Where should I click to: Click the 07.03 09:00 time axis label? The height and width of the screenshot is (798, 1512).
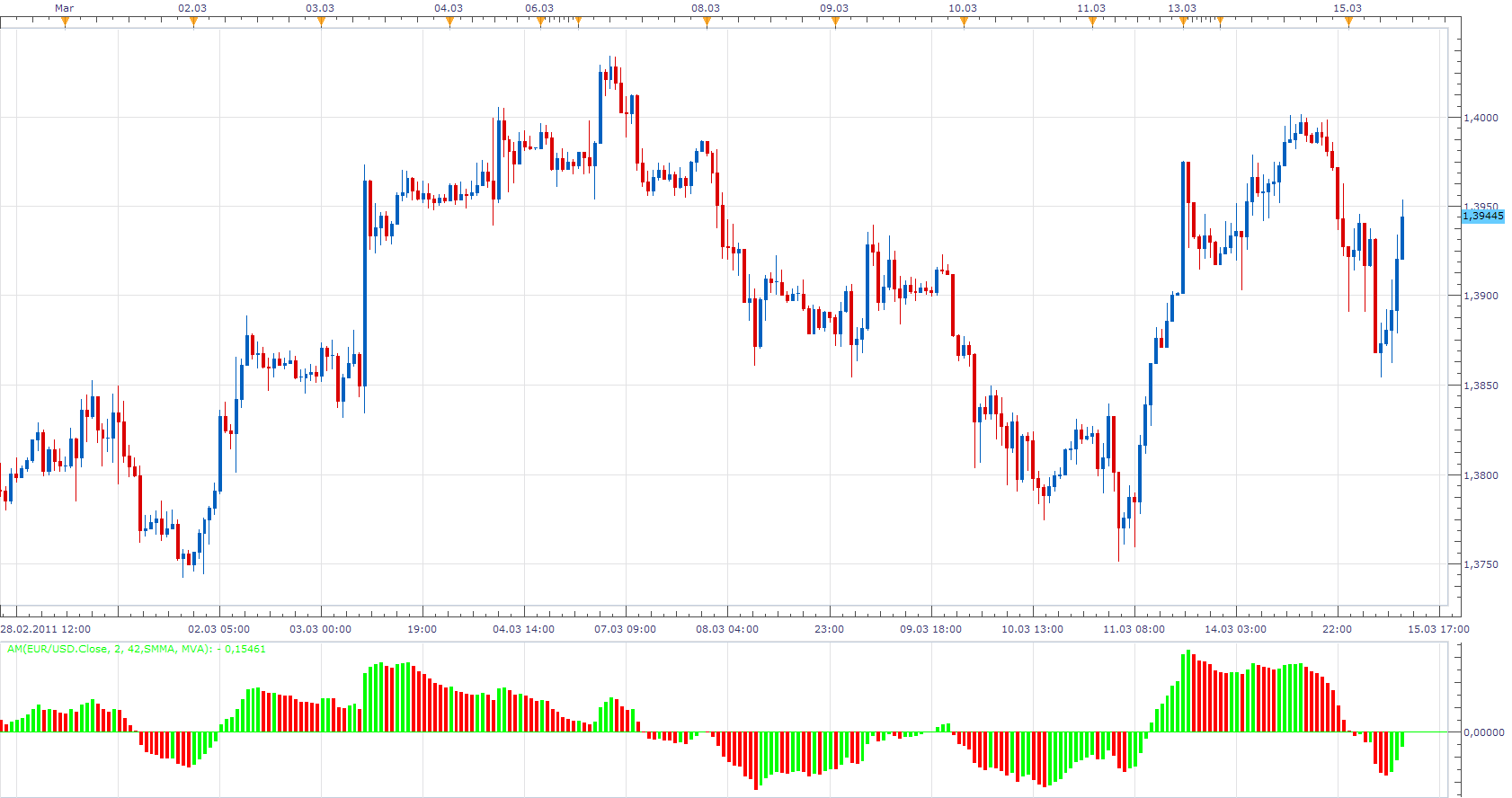click(626, 629)
